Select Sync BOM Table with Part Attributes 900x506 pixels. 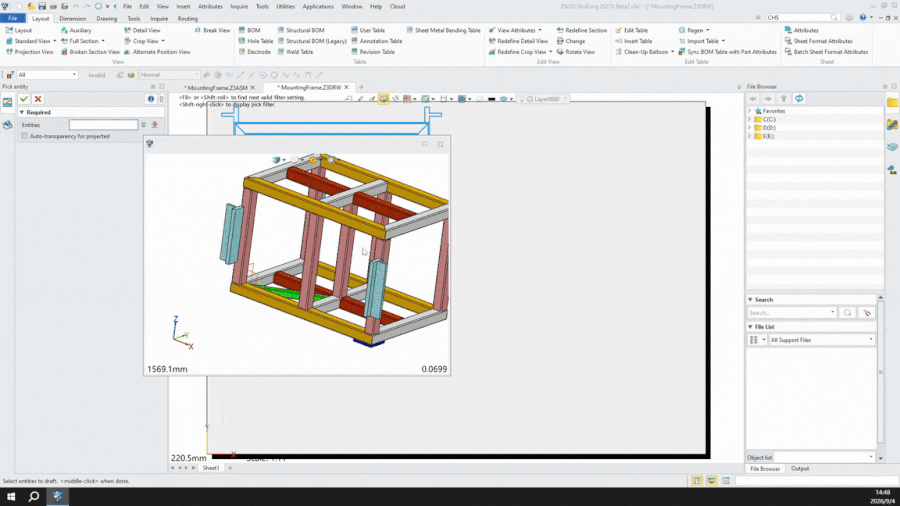click(727, 52)
